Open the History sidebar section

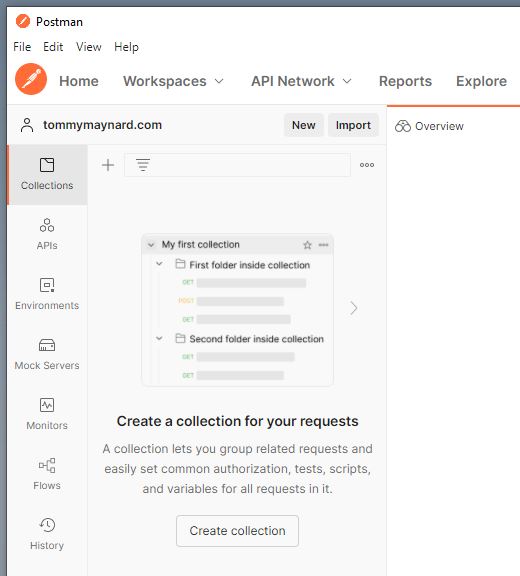(x=47, y=534)
